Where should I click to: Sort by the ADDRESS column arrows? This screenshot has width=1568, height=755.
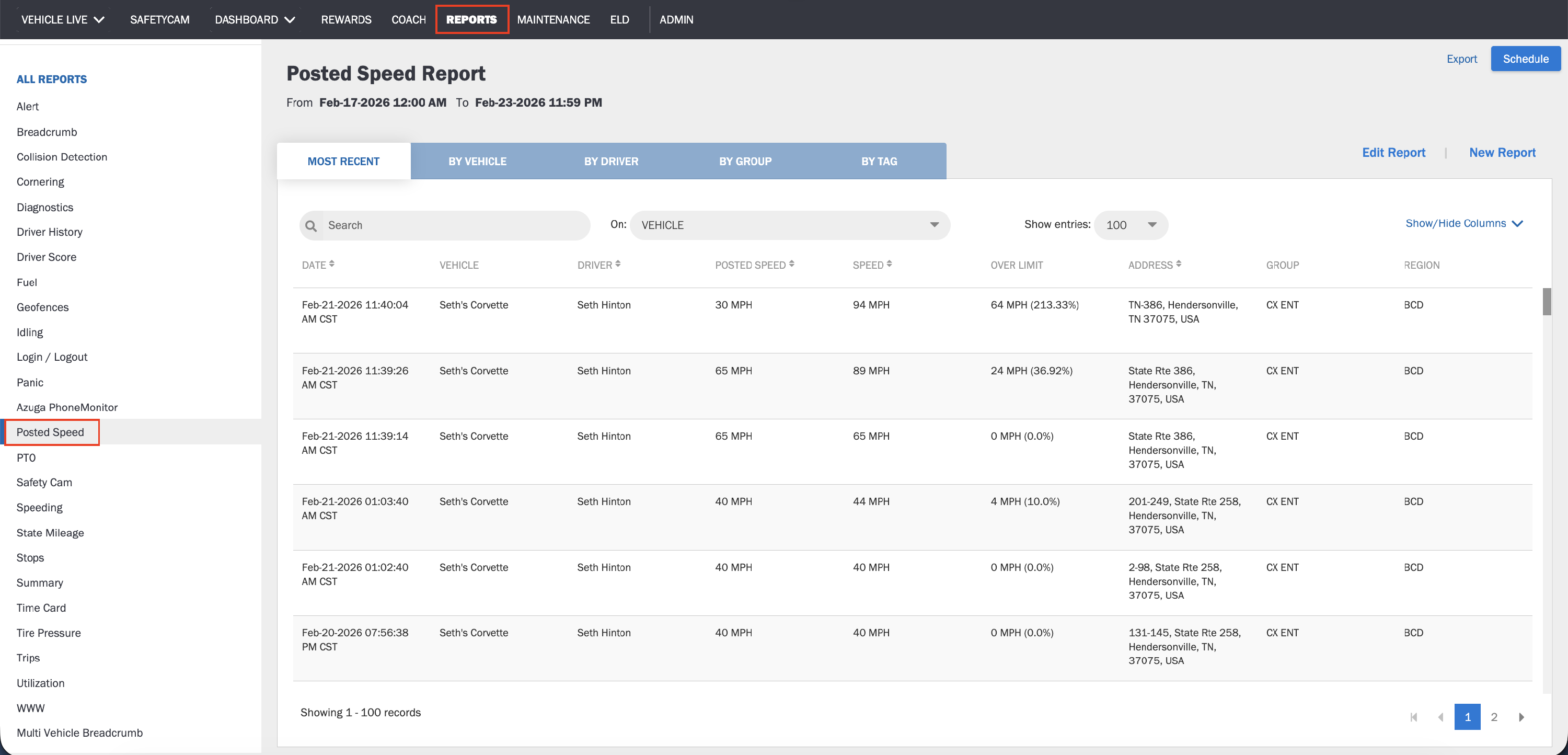pyautogui.click(x=1179, y=264)
